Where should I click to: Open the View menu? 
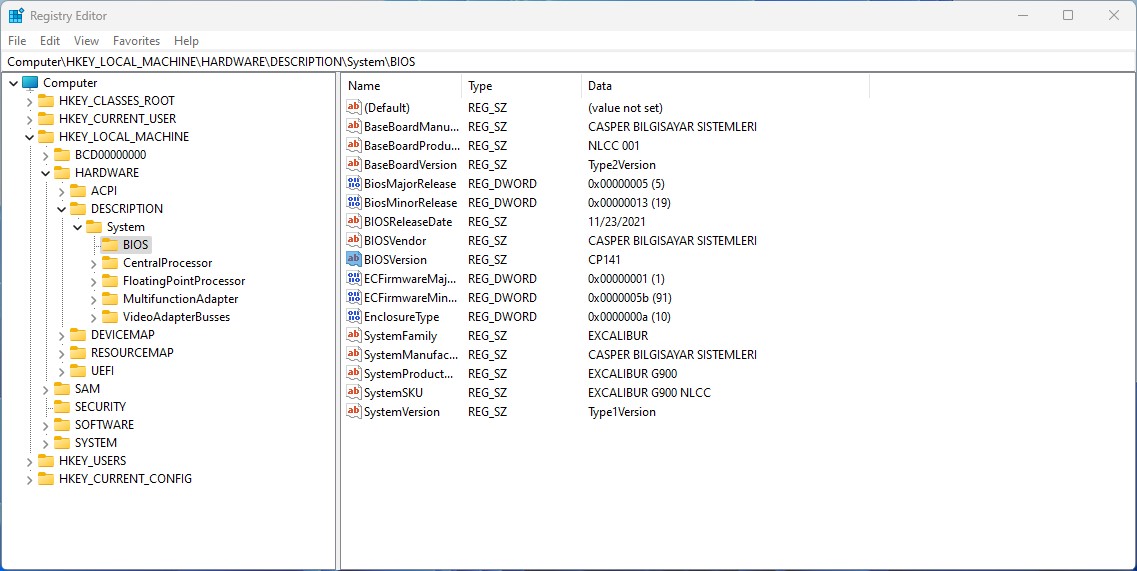click(86, 41)
